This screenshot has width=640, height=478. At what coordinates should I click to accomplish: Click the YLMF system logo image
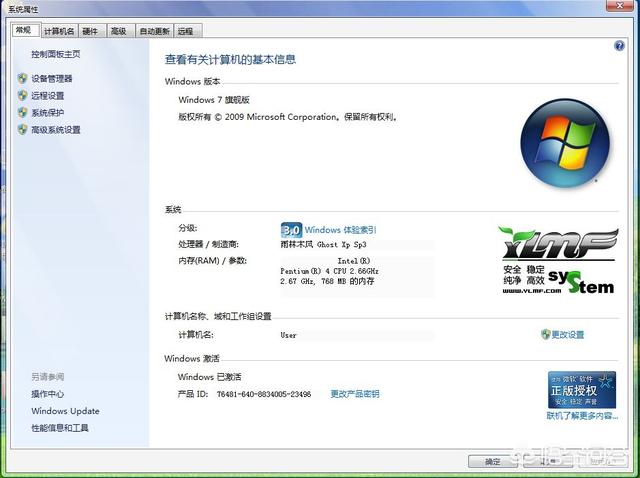(558, 260)
